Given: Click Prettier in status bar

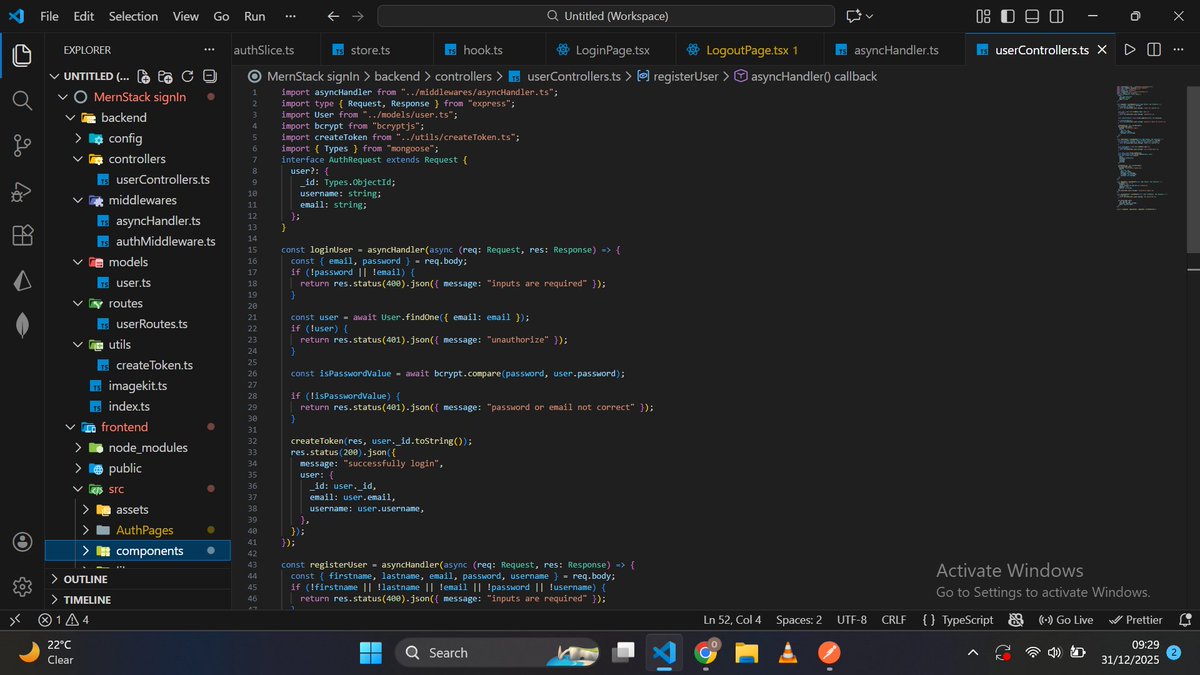Looking at the screenshot, I should (x=1134, y=620).
